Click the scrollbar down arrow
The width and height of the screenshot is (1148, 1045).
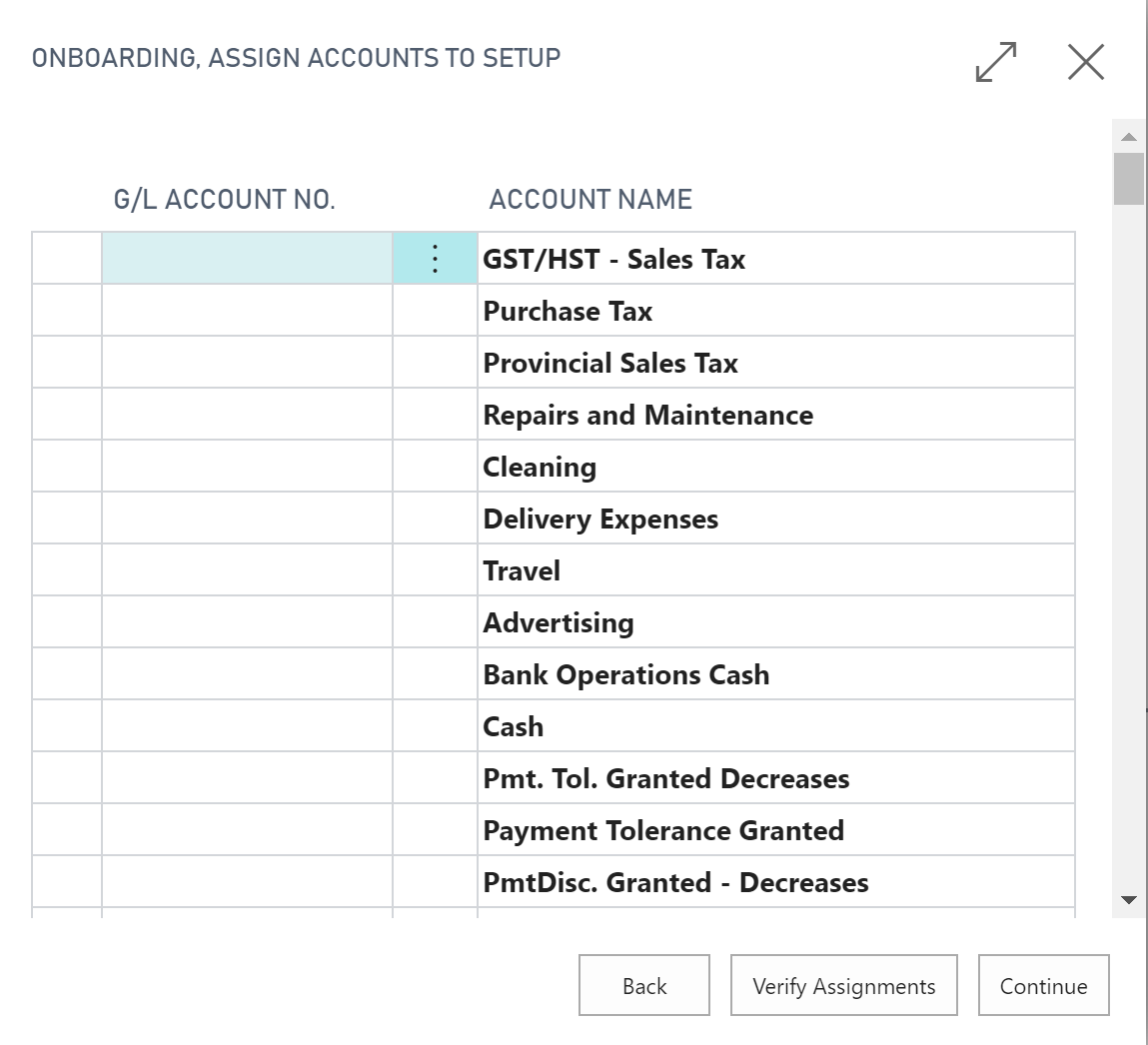[1129, 900]
